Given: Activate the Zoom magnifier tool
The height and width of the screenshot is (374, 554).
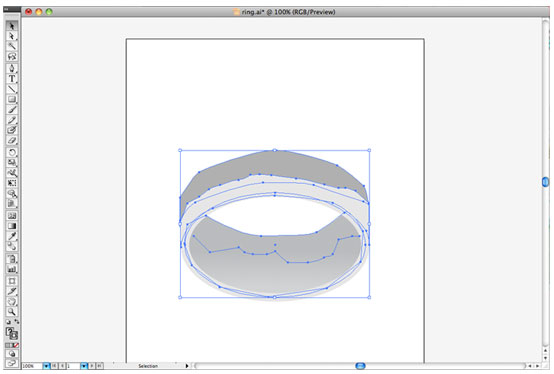Looking at the screenshot, I should [12, 311].
